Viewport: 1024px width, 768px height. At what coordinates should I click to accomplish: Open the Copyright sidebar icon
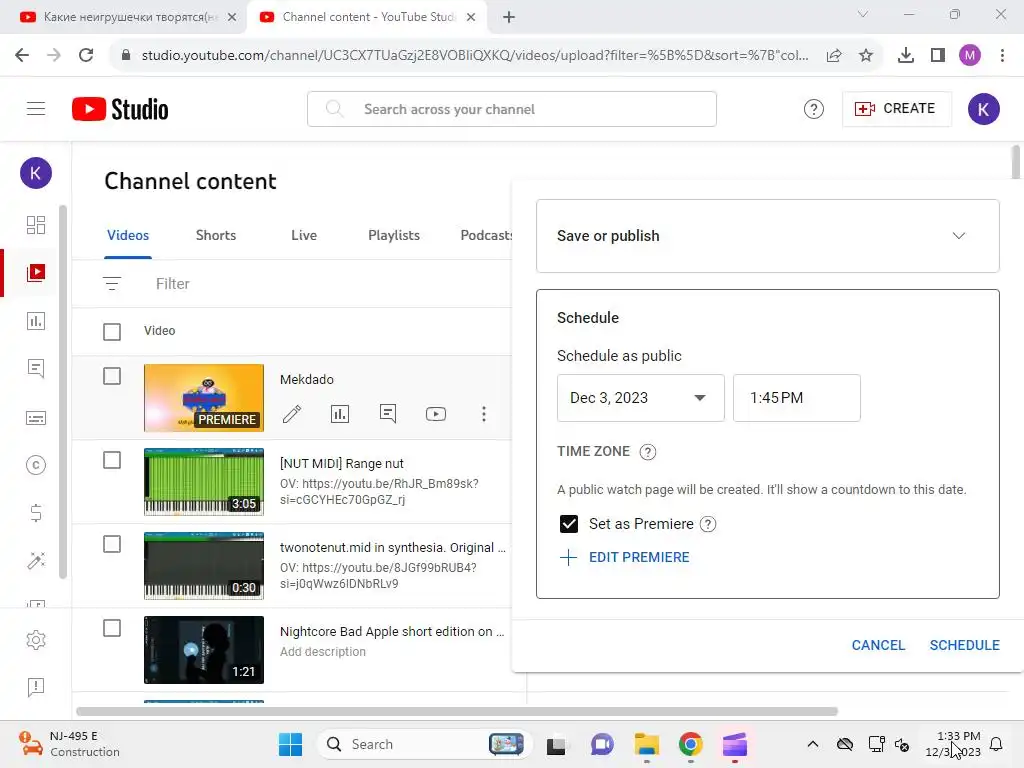36,465
